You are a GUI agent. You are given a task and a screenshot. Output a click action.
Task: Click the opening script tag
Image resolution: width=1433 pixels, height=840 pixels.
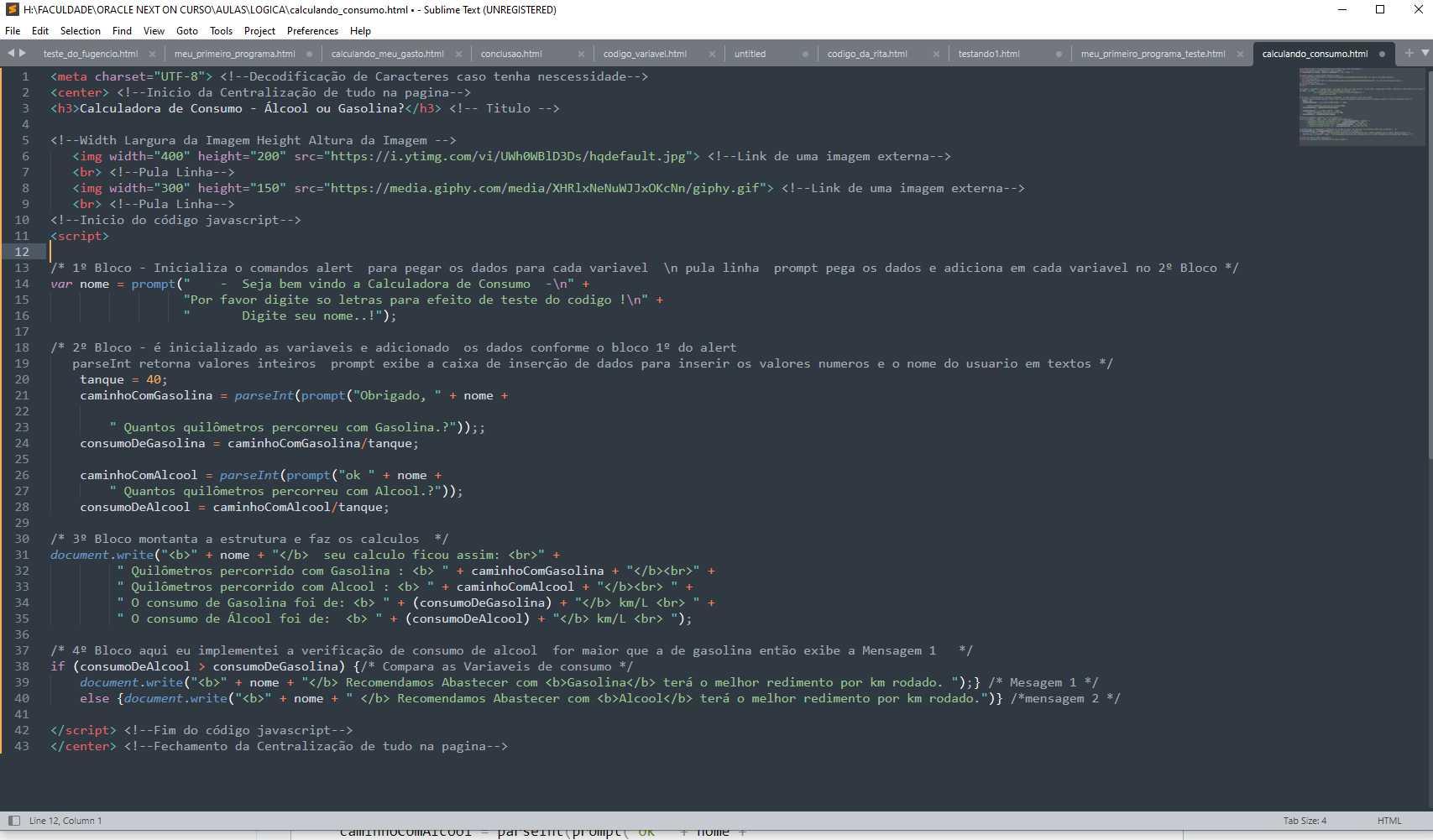tap(80, 236)
